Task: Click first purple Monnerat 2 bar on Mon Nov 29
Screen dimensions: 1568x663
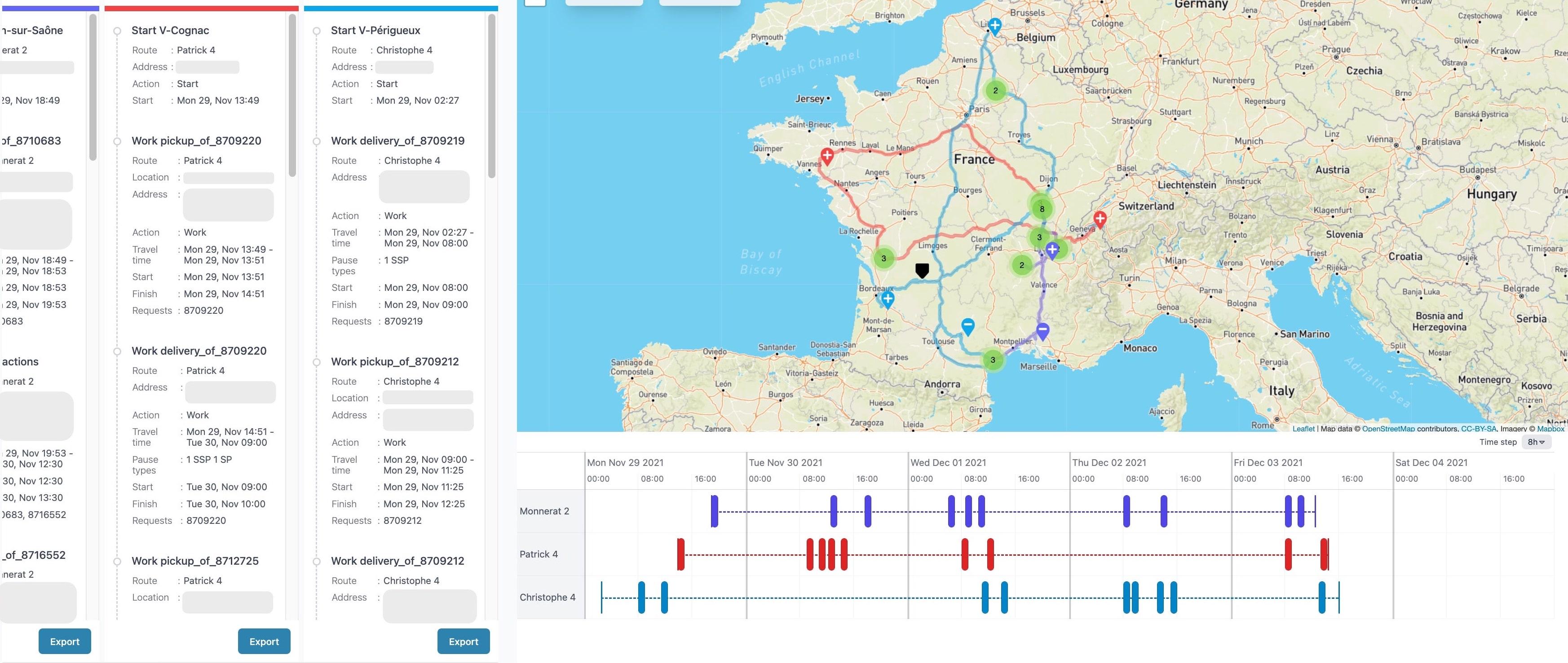Action: click(715, 511)
